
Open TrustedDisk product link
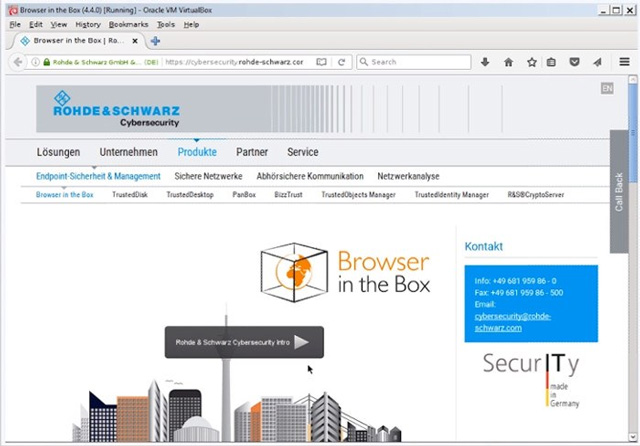130,195
